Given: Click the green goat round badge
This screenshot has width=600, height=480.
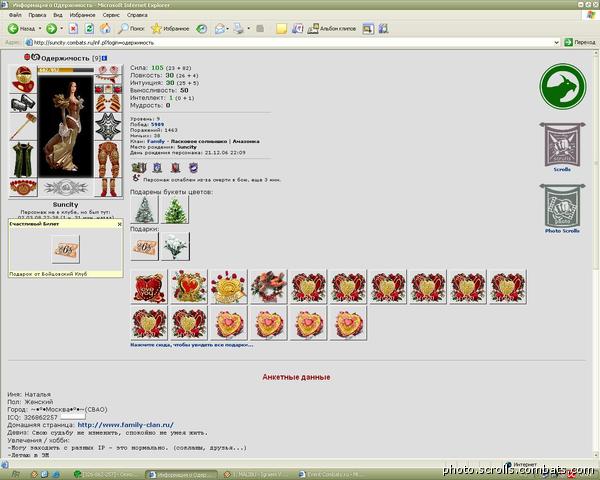Looking at the screenshot, I should click(x=562, y=86).
